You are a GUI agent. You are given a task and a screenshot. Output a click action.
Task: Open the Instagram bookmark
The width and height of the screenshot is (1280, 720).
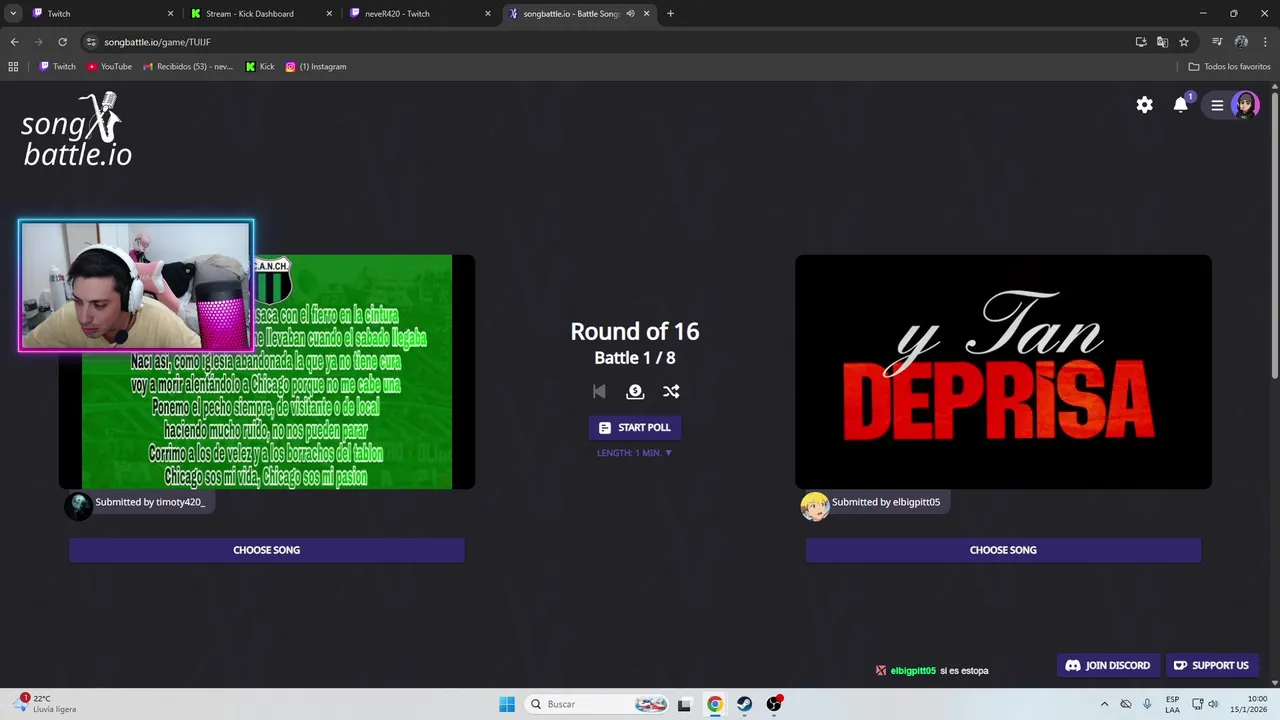(316, 67)
